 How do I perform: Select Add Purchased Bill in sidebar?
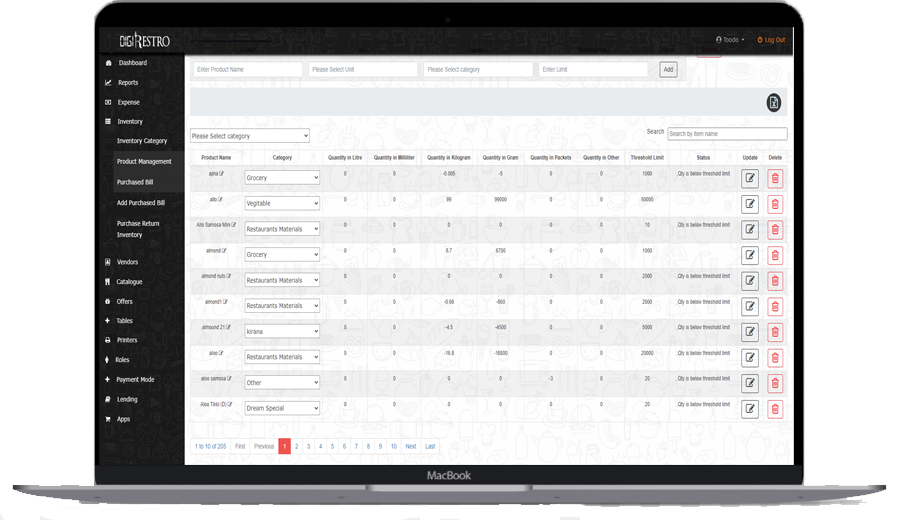(141, 203)
